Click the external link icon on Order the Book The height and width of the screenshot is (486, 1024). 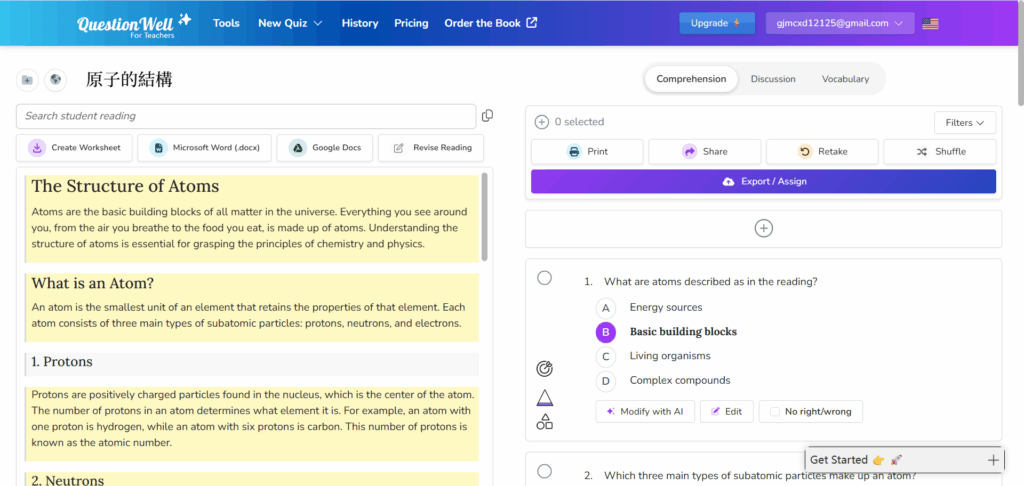(532, 23)
